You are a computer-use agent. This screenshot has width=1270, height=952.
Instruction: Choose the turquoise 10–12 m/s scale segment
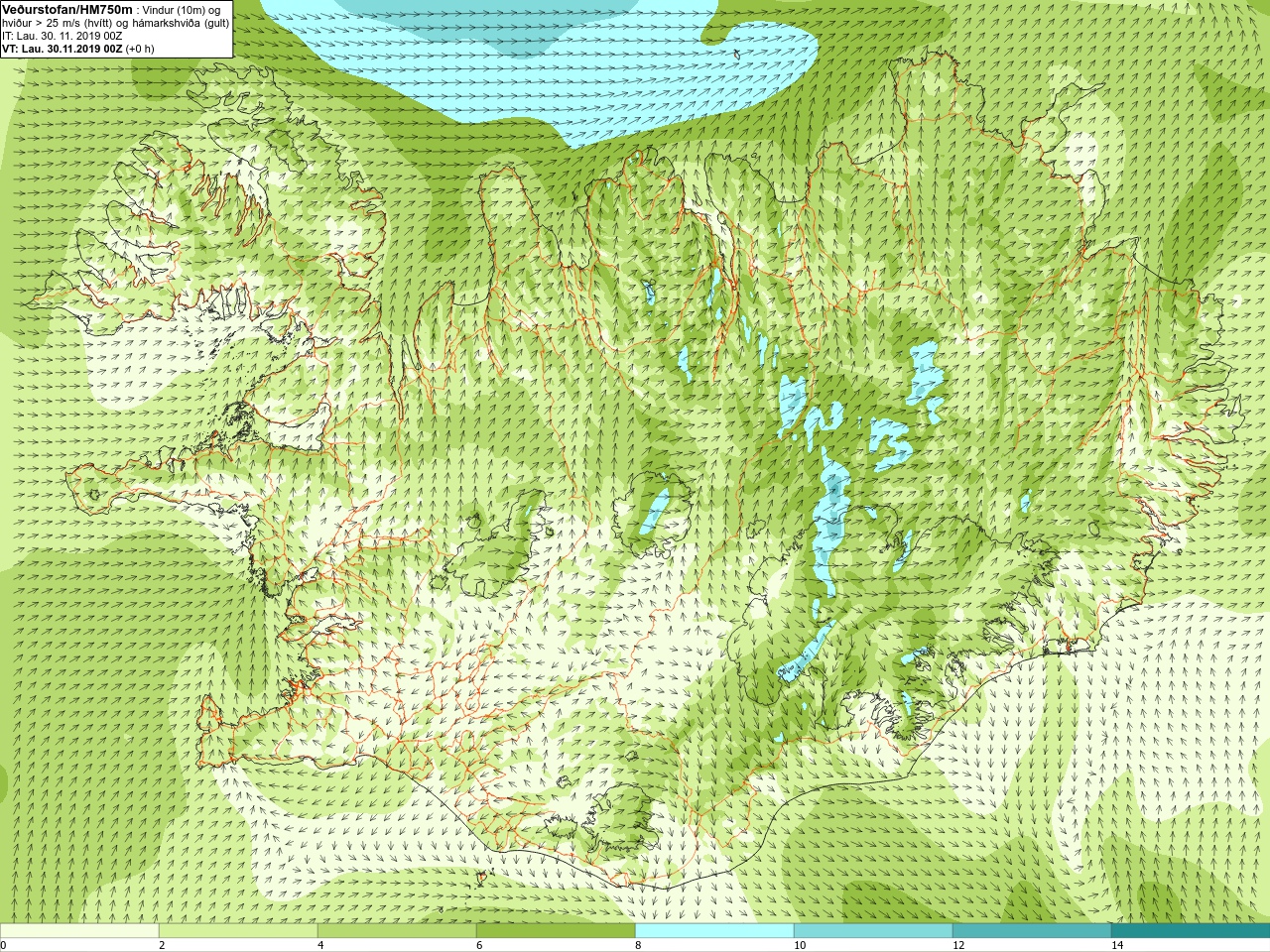(873, 931)
